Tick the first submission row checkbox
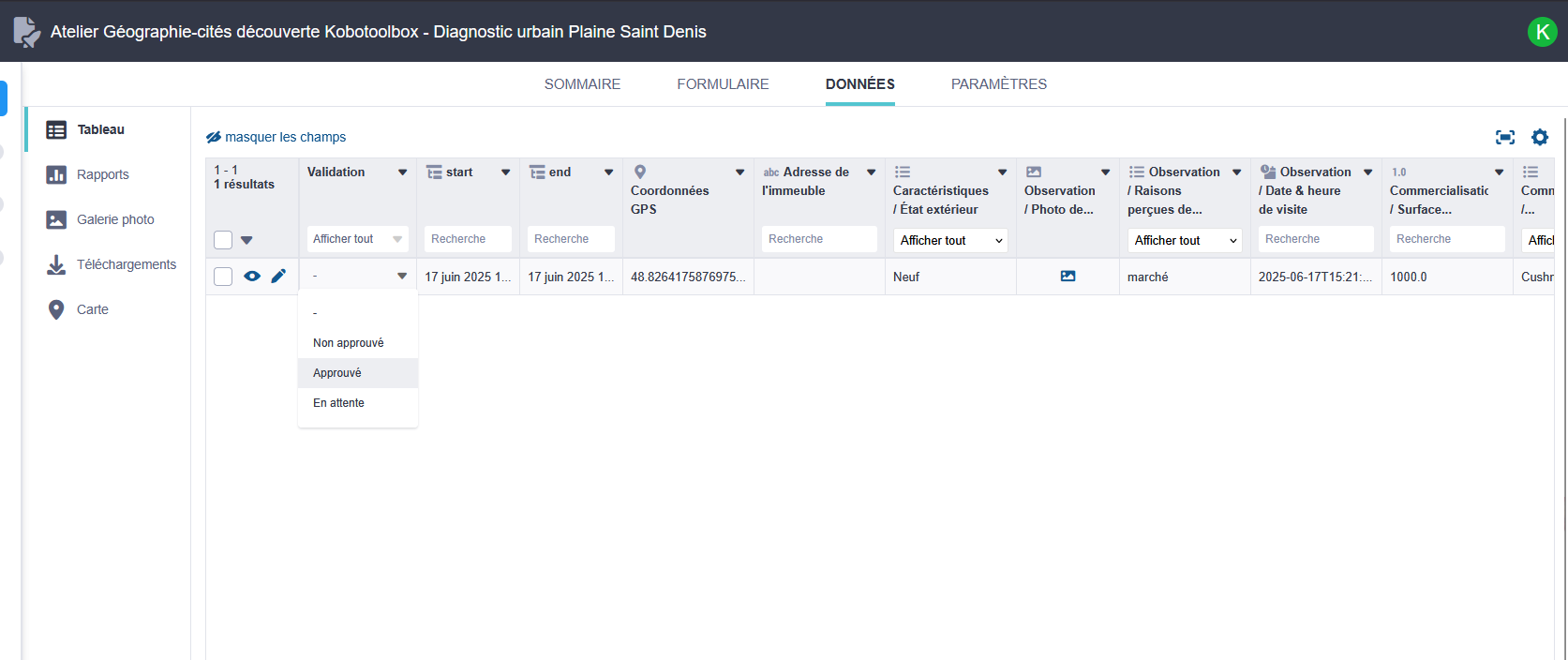This screenshot has height=660, width=1568. [x=223, y=277]
